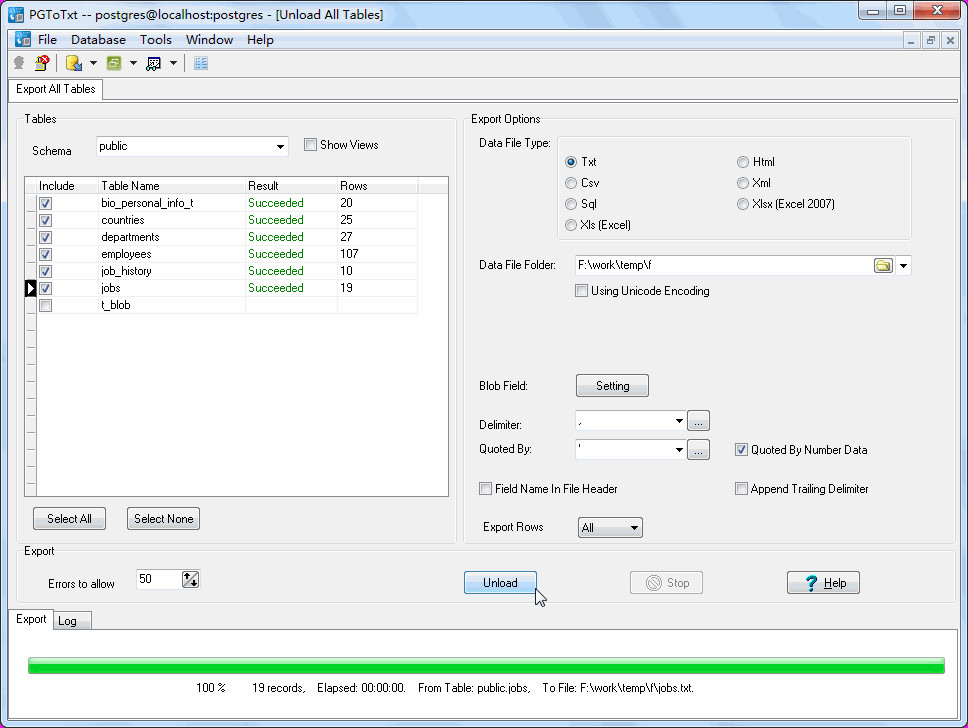
Task: Open dropdown arrow next to scheduler icon
Action: coord(173,63)
